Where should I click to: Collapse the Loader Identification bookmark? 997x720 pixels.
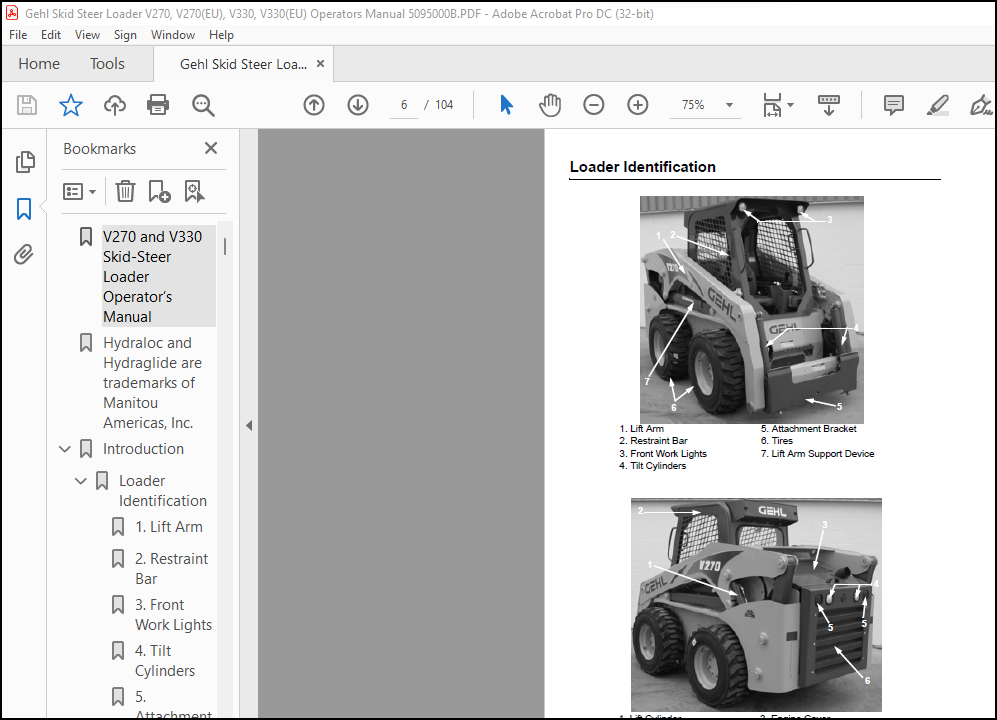point(81,481)
